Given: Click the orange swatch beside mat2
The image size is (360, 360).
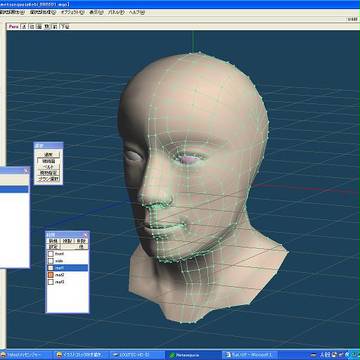Looking at the screenshot, I should (51, 275).
